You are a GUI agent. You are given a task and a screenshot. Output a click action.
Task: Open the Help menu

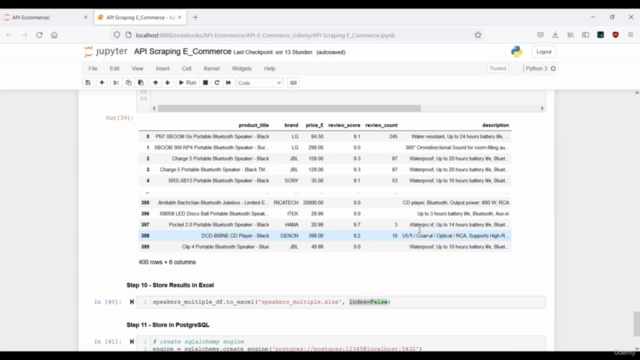tap(270, 69)
